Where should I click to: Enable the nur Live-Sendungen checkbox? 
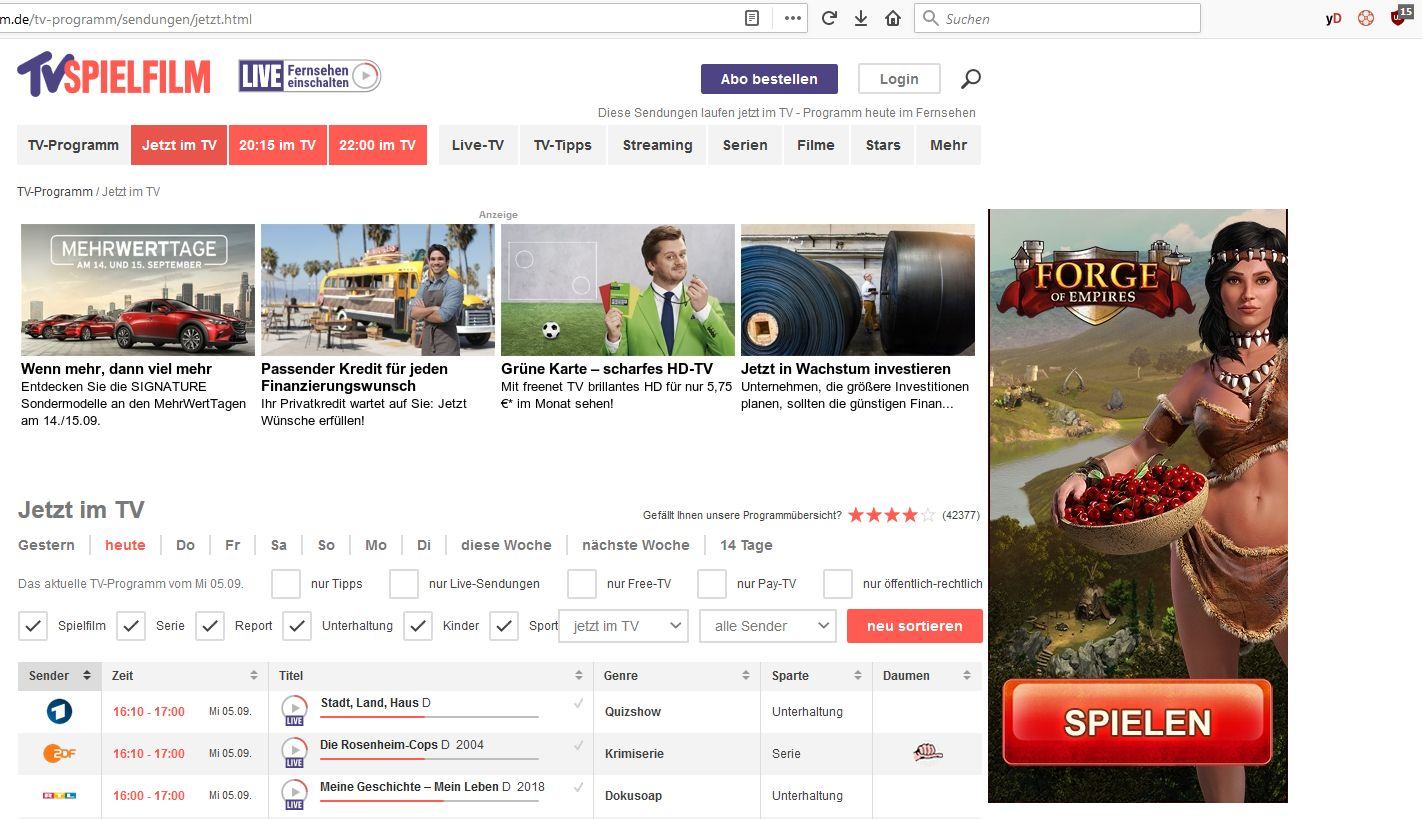[404, 584]
